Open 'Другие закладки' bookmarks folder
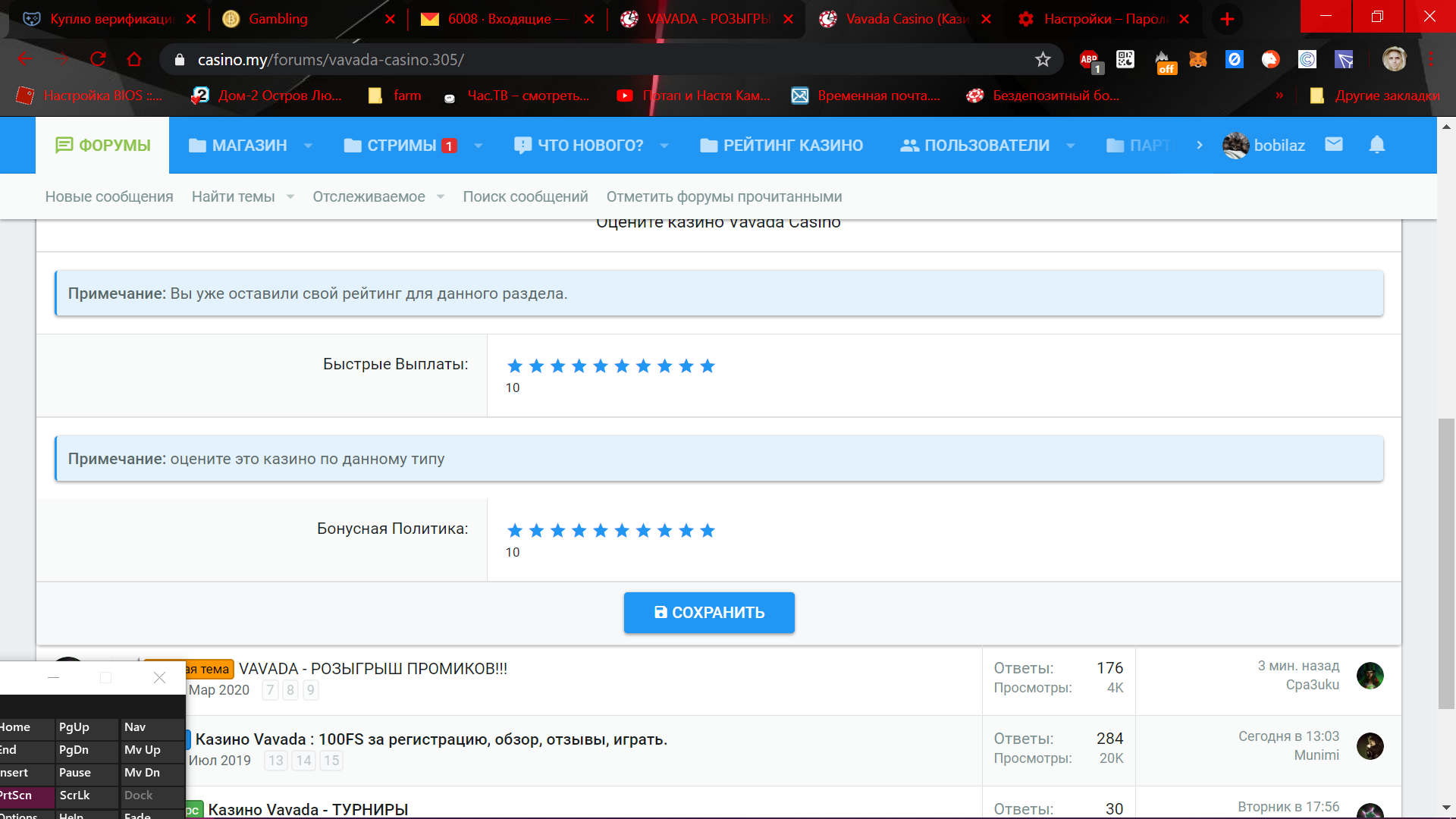This screenshot has height=819, width=1456. [x=1374, y=96]
